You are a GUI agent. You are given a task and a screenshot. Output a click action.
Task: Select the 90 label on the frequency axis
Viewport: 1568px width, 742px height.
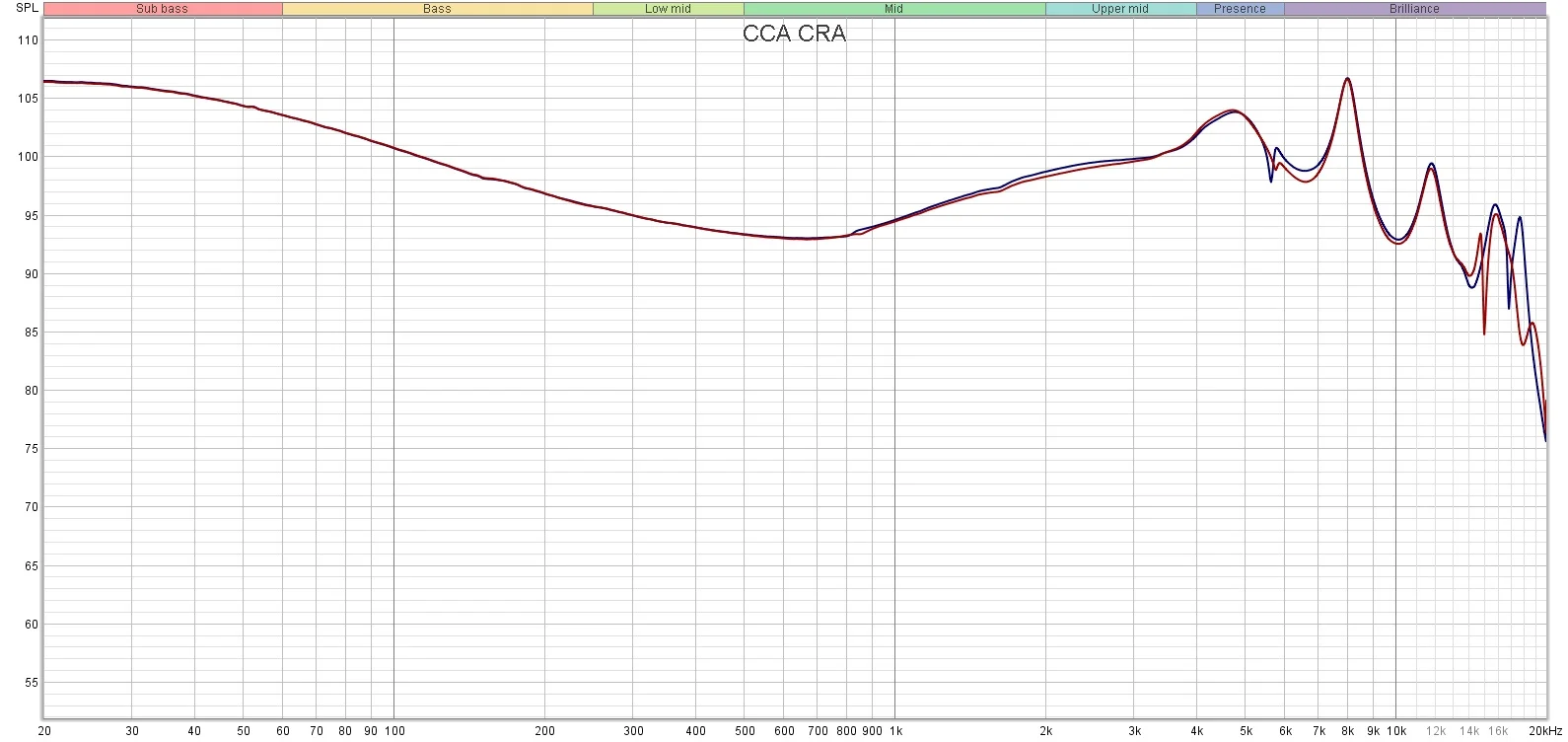coord(371,731)
